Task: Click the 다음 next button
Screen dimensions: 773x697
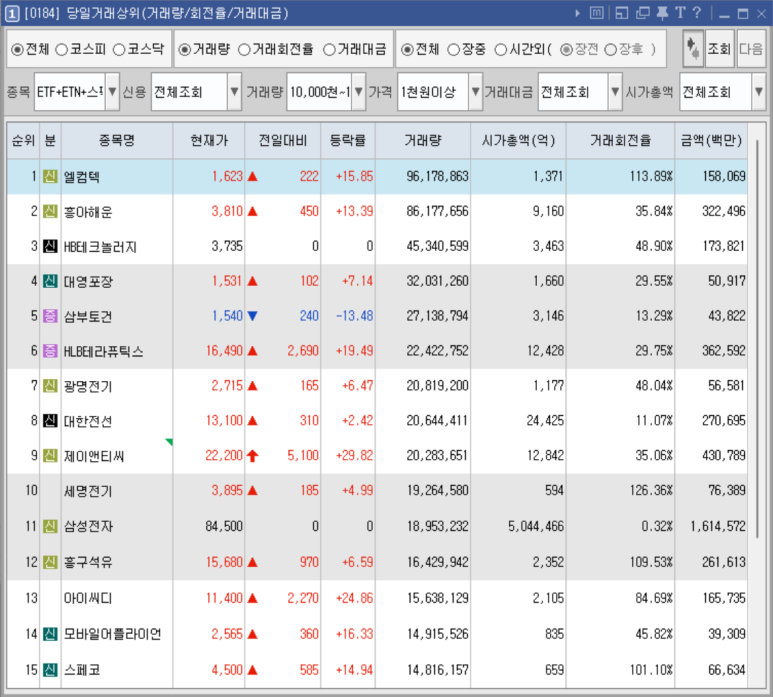Action: [751, 48]
